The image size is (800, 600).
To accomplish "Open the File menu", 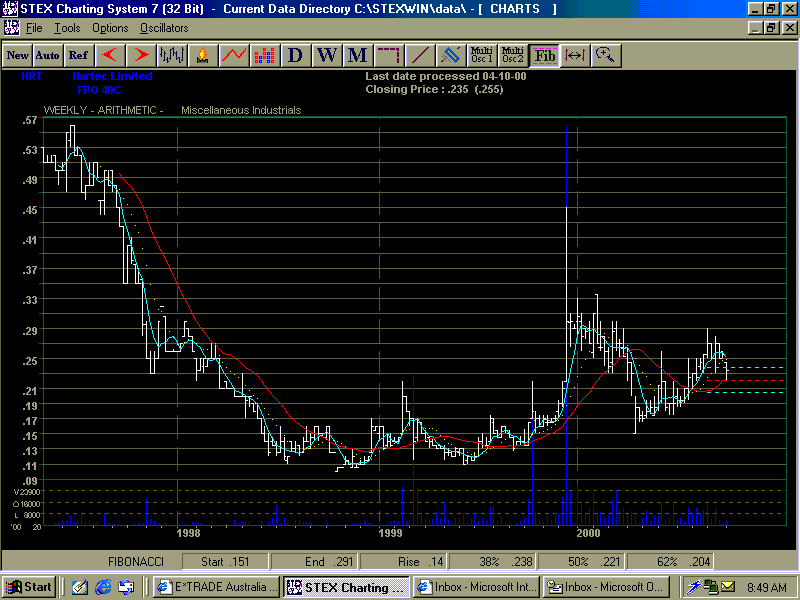I will [34, 28].
